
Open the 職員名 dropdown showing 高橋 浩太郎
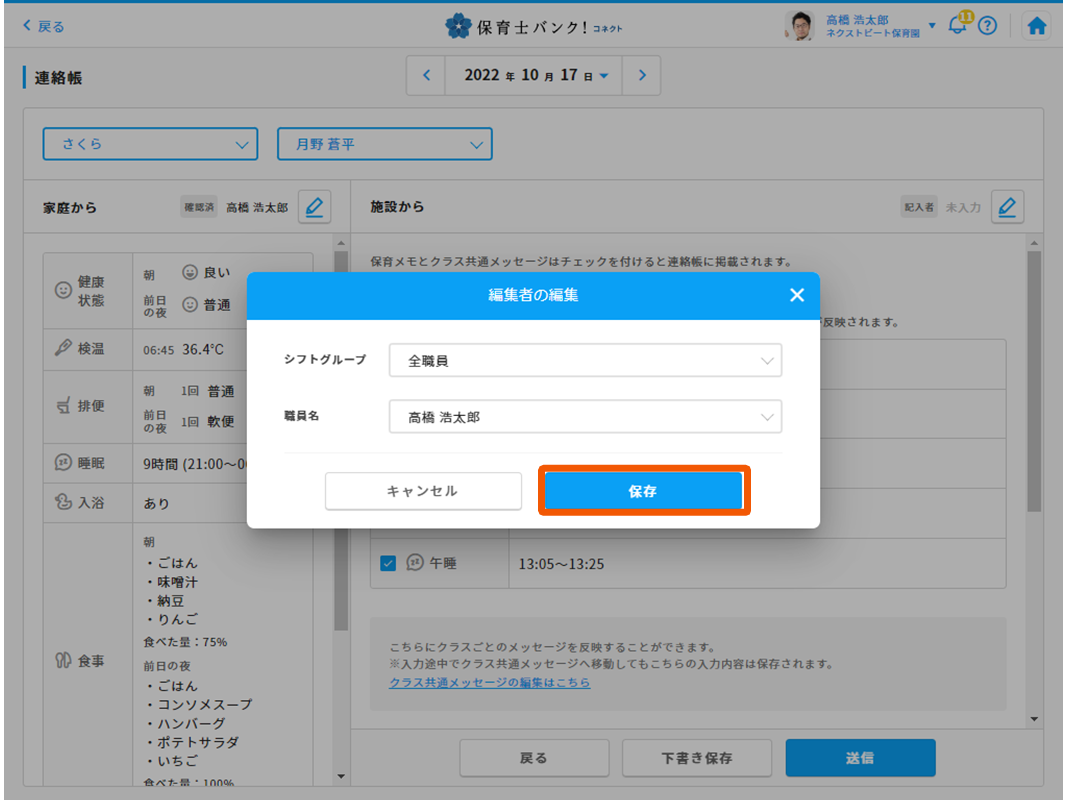click(x=584, y=417)
